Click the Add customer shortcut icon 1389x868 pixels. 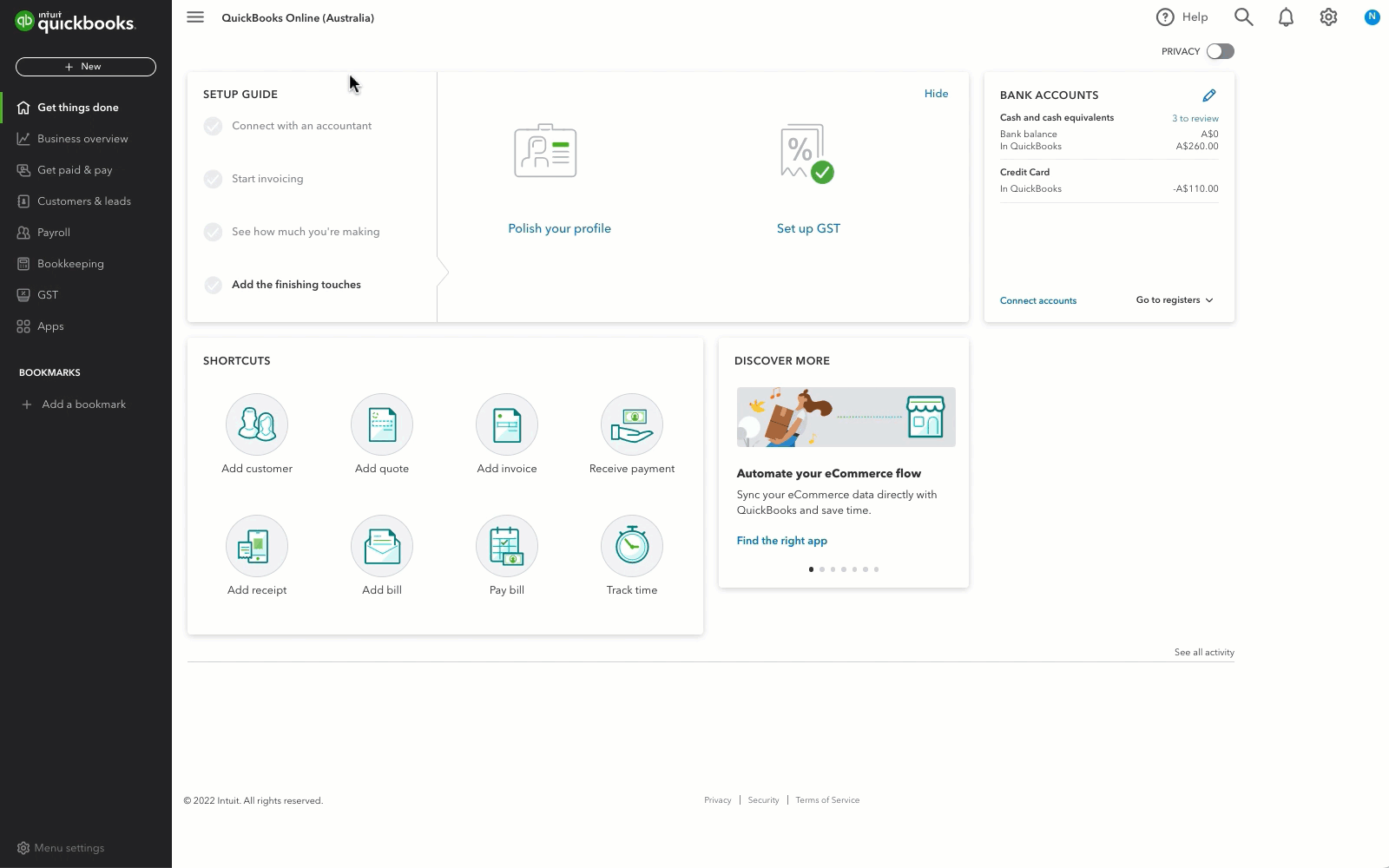click(257, 424)
